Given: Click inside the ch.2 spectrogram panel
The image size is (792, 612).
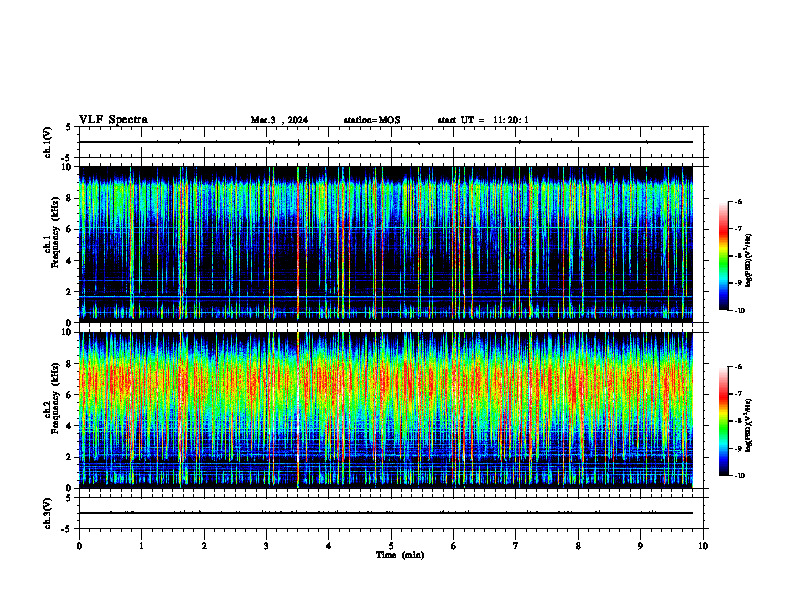Looking at the screenshot, I should (x=386, y=410).
